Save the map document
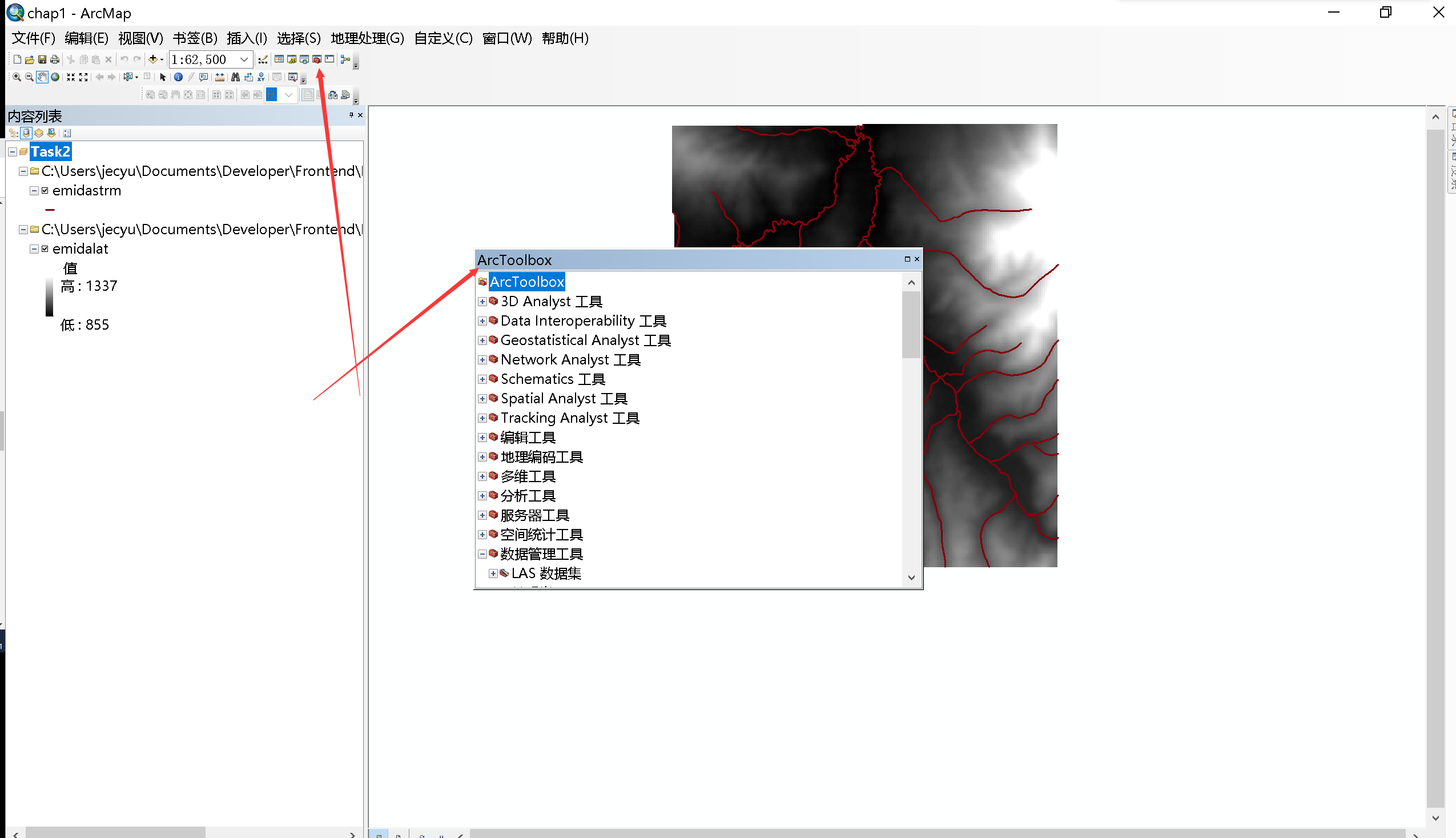The image size is (1456, 838). coord(42,59)
